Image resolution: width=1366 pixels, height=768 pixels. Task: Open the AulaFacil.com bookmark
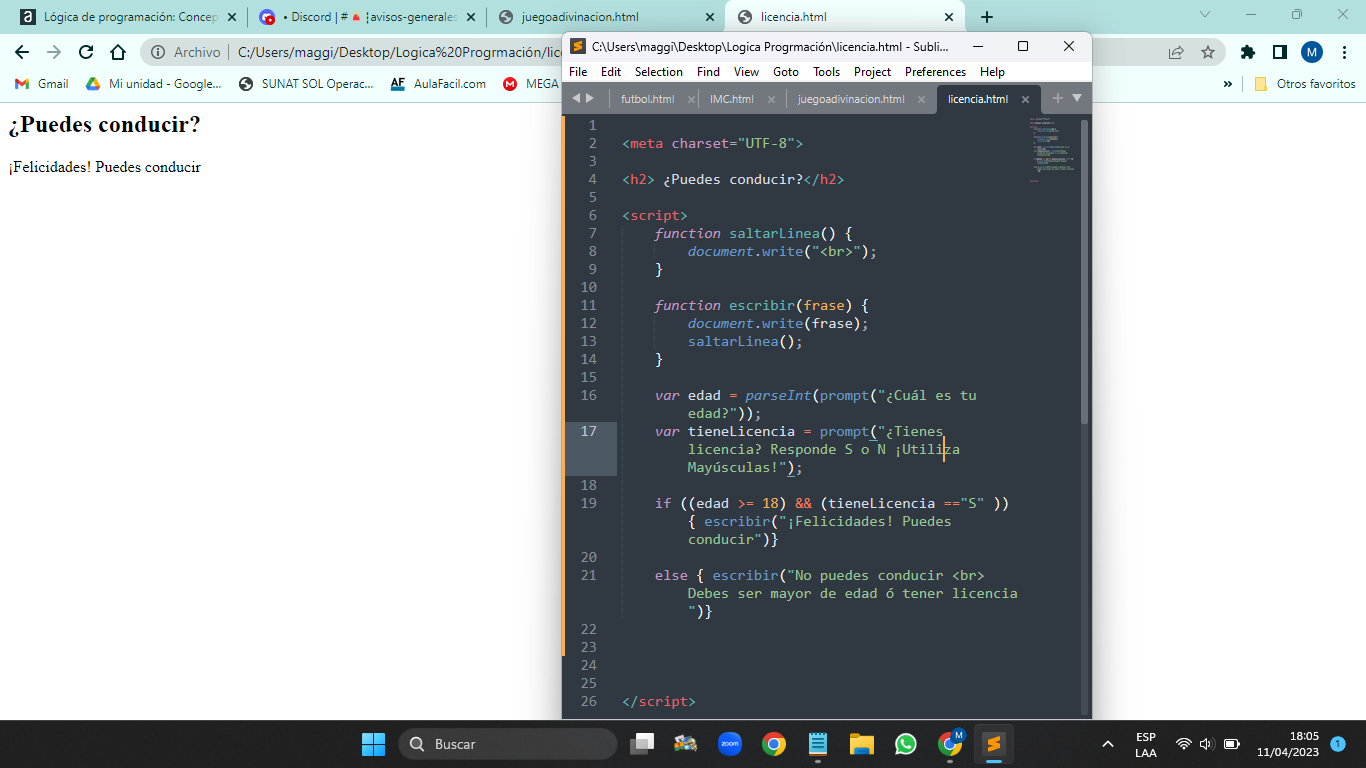pos(438,84)
